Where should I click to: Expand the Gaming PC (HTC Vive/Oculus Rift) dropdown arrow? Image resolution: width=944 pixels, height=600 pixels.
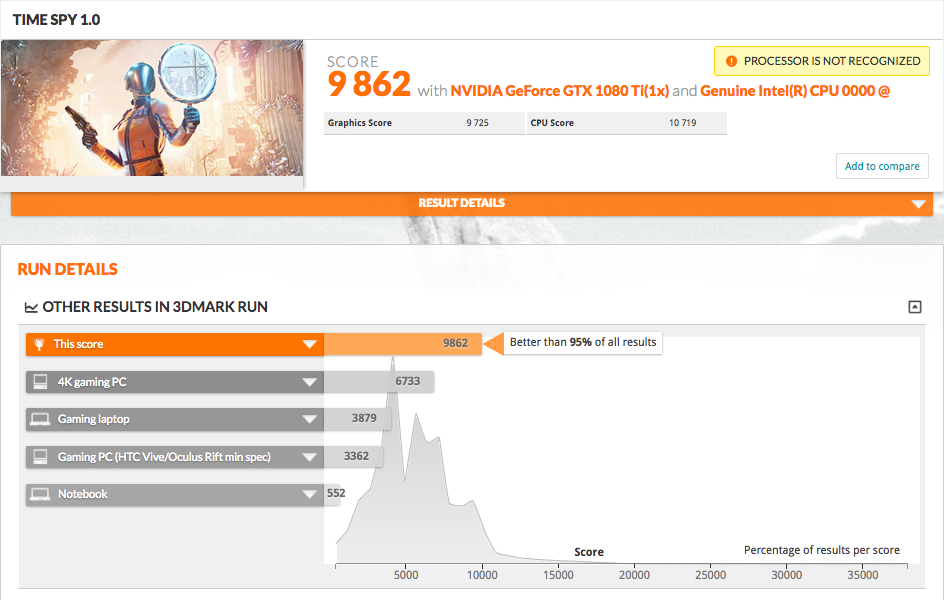pyautogui.click(x=309, y=457)
